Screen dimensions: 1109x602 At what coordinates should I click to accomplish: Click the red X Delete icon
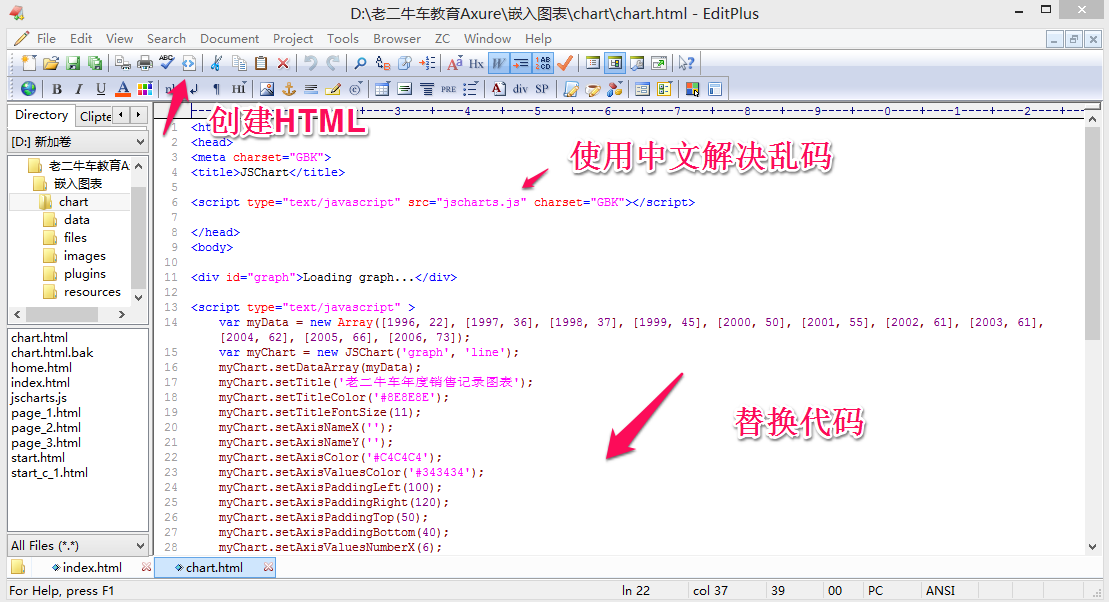(x=283, y=64)
